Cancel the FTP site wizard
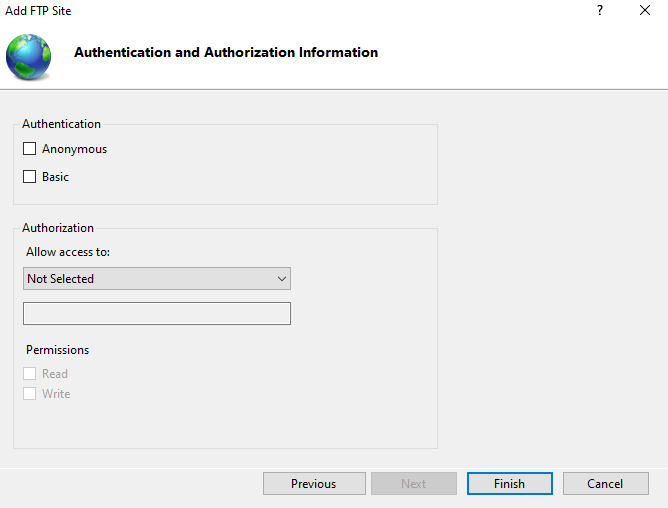This screenshot has height=508, width=668. tap(605, 484)
